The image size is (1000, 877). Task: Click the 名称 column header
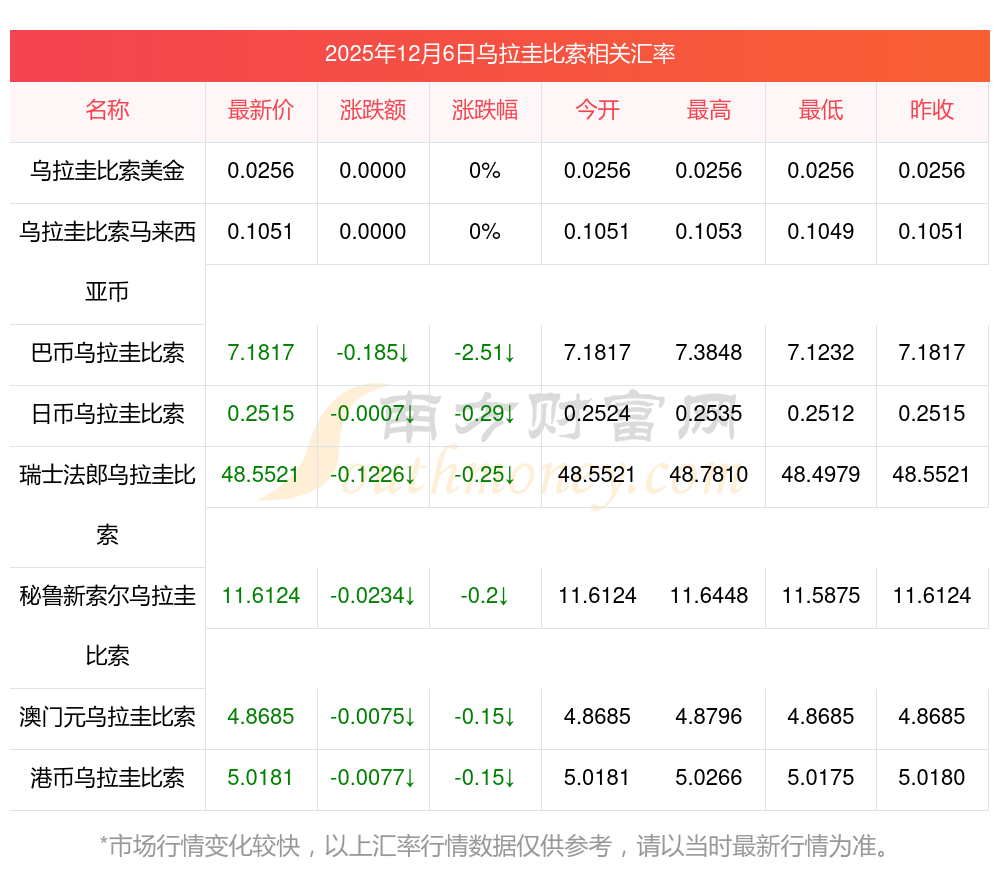107,110
